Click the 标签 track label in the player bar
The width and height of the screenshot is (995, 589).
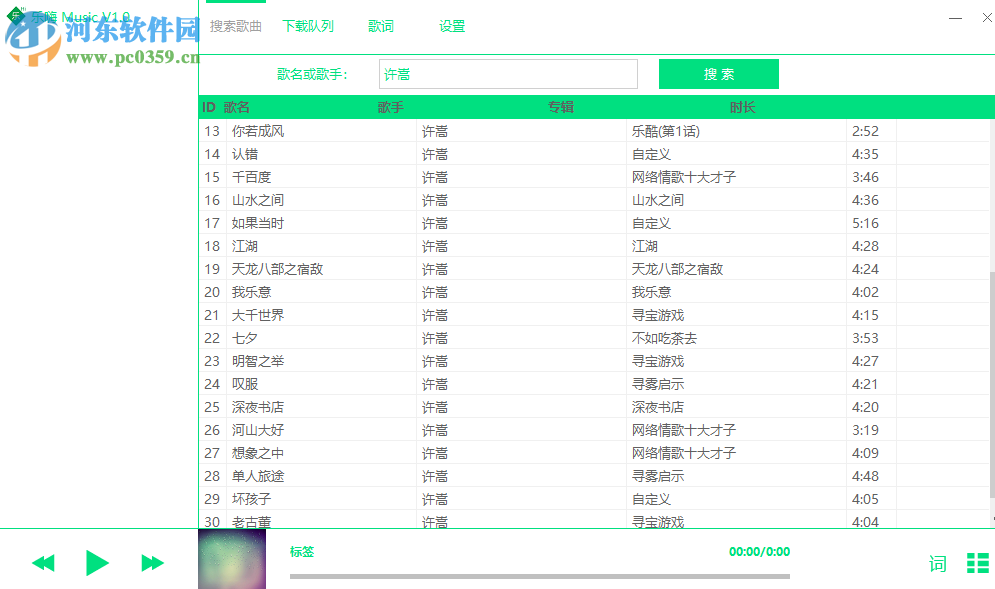(300, 551)
